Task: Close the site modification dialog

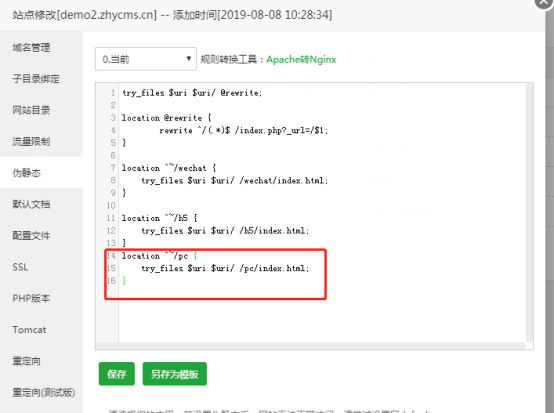Action: 544,3
